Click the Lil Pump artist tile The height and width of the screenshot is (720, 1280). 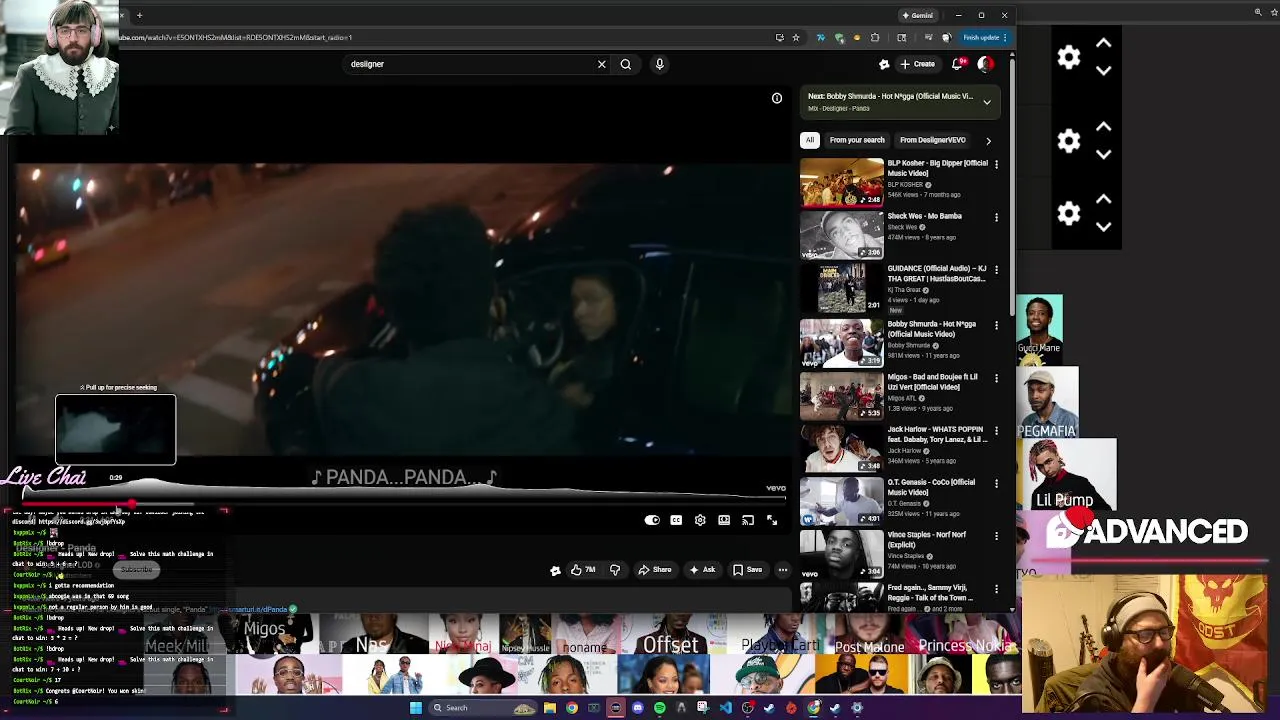pyautogui.click(x=1066, y=474)
